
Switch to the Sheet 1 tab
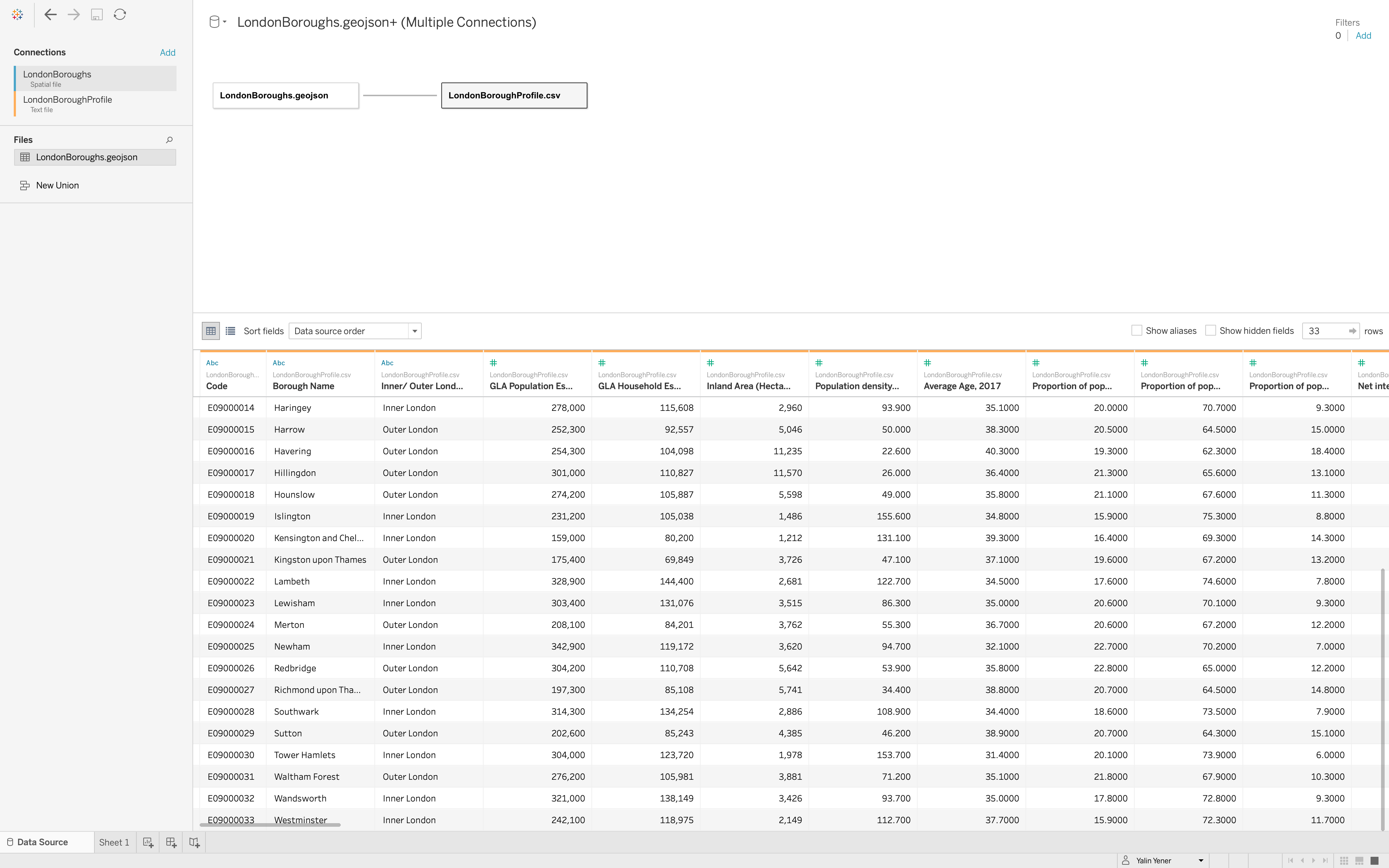pyautogui.click(x=114, y=842)
